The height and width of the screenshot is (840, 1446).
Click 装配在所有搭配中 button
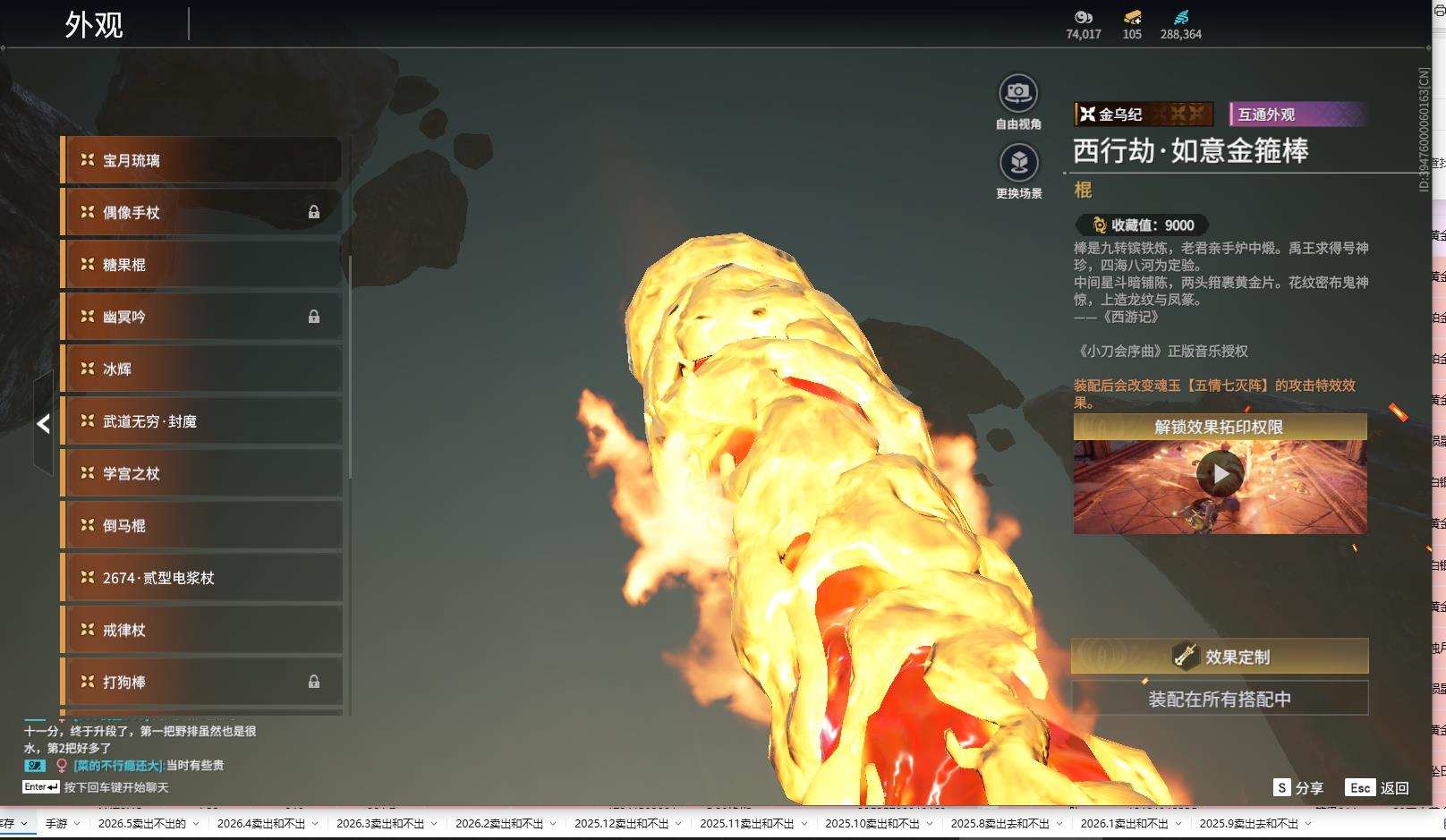1220,699
